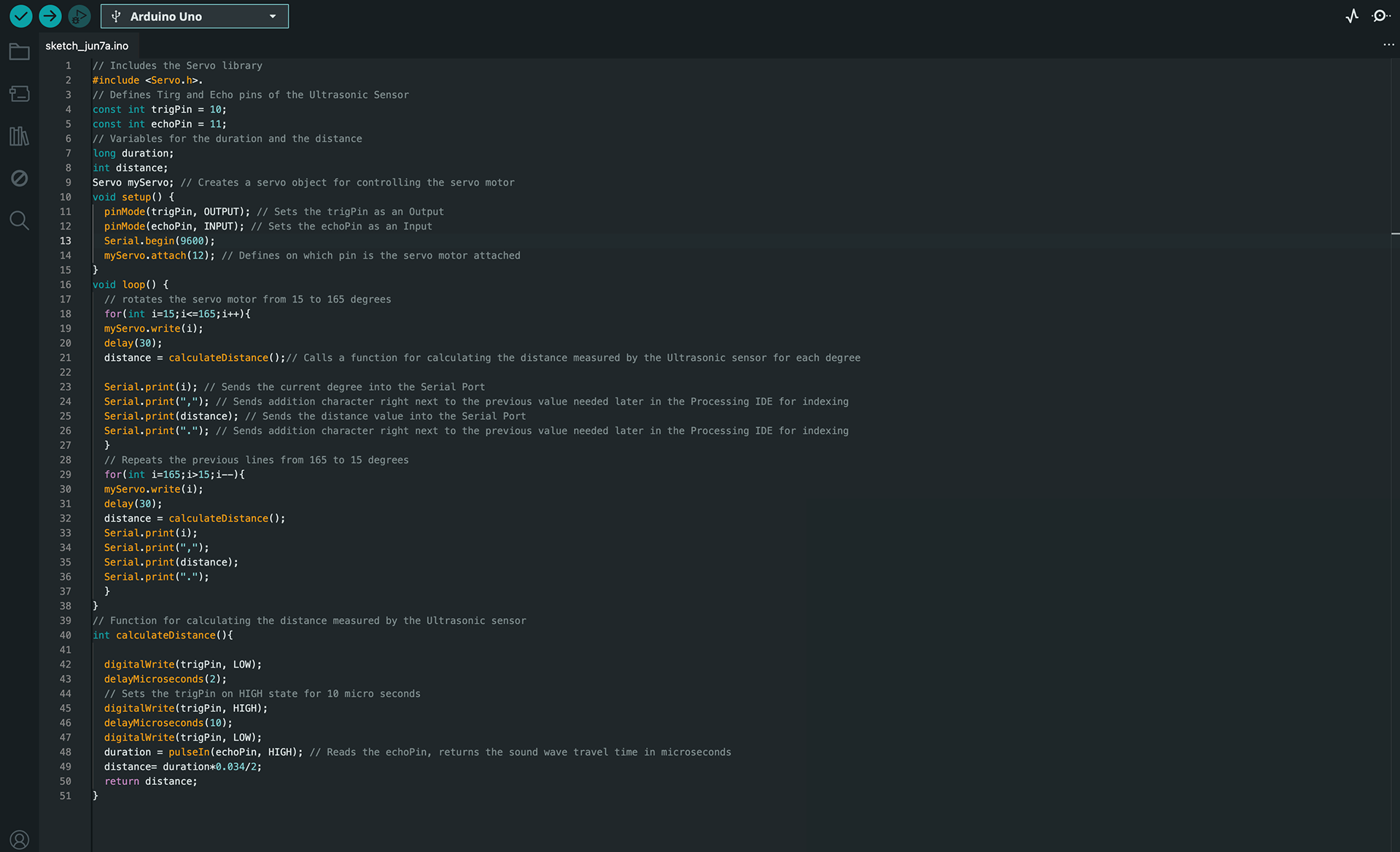Screen dimensions: 1400x852
Task: Open the Sketchbook folder sidebar icon
Action: click(x=20, y=52)
